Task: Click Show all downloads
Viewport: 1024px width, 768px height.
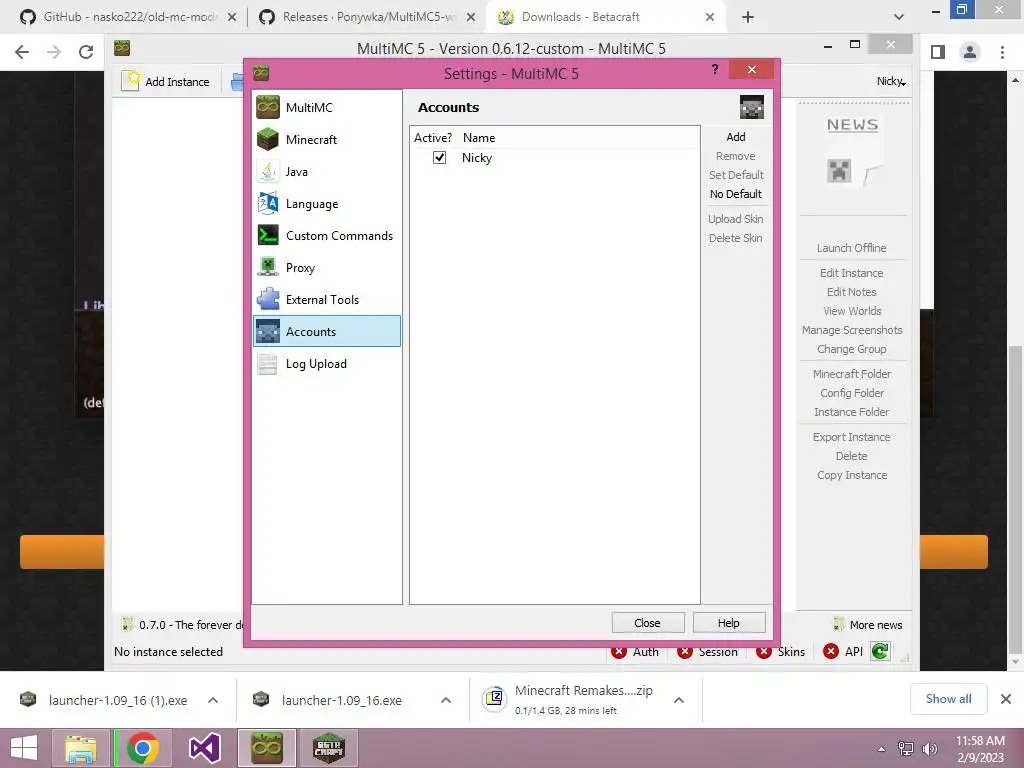Action: 948,699
